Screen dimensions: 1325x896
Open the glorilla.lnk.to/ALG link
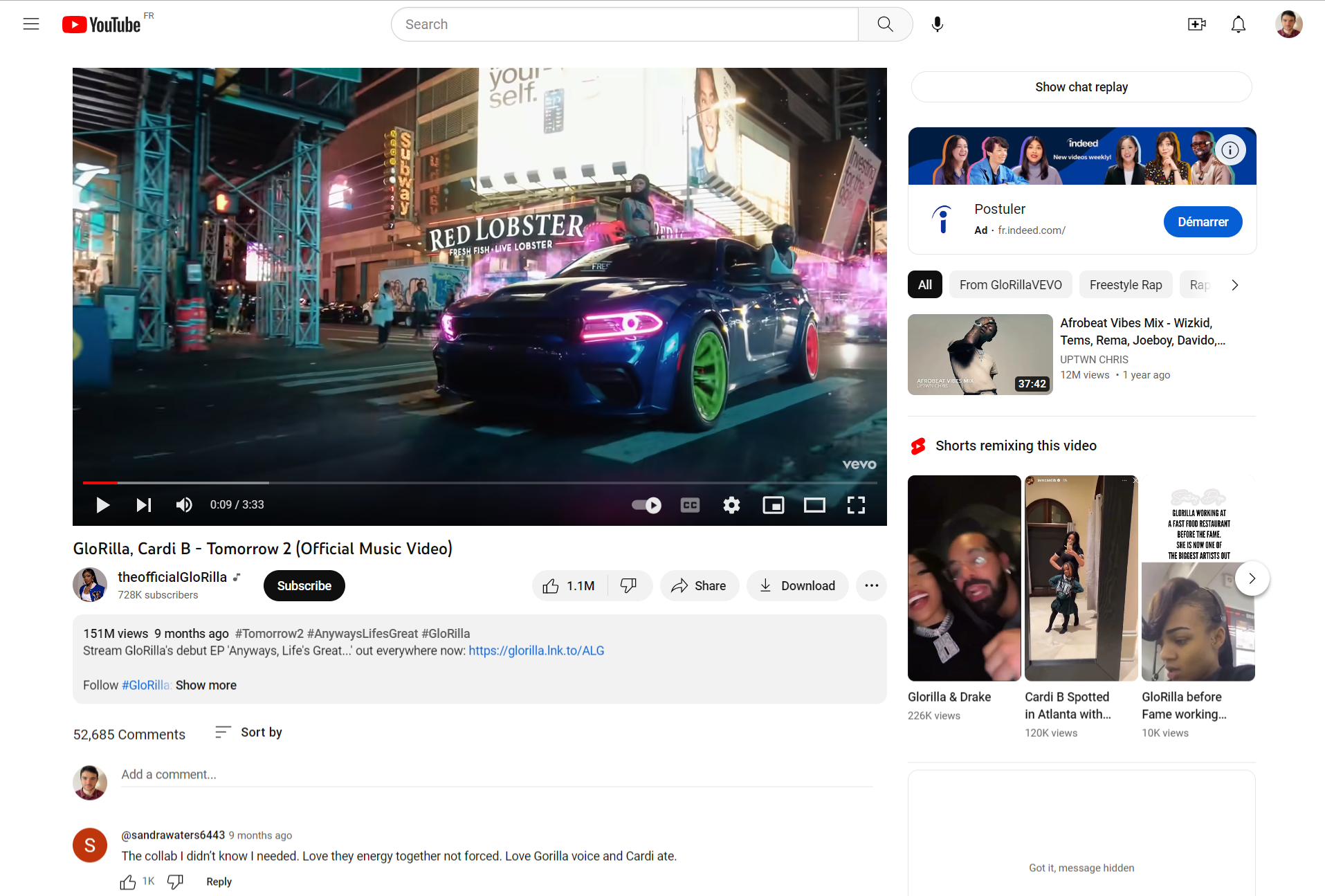pos(536,650)
